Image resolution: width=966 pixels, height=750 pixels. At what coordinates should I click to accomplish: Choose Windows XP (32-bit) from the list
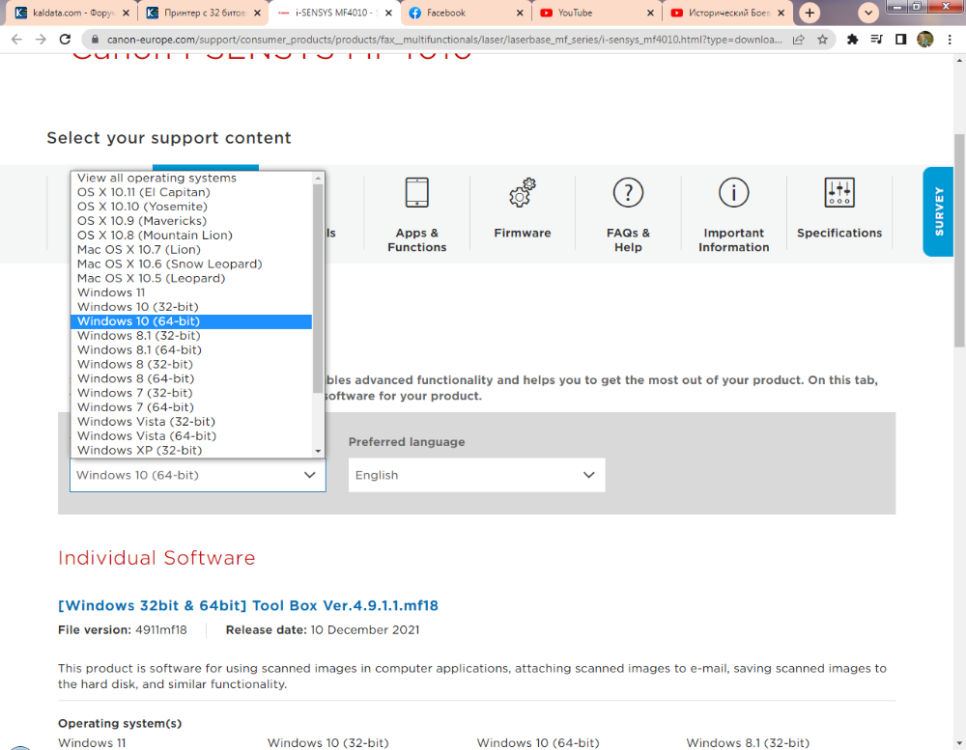[x=191, y=450]
